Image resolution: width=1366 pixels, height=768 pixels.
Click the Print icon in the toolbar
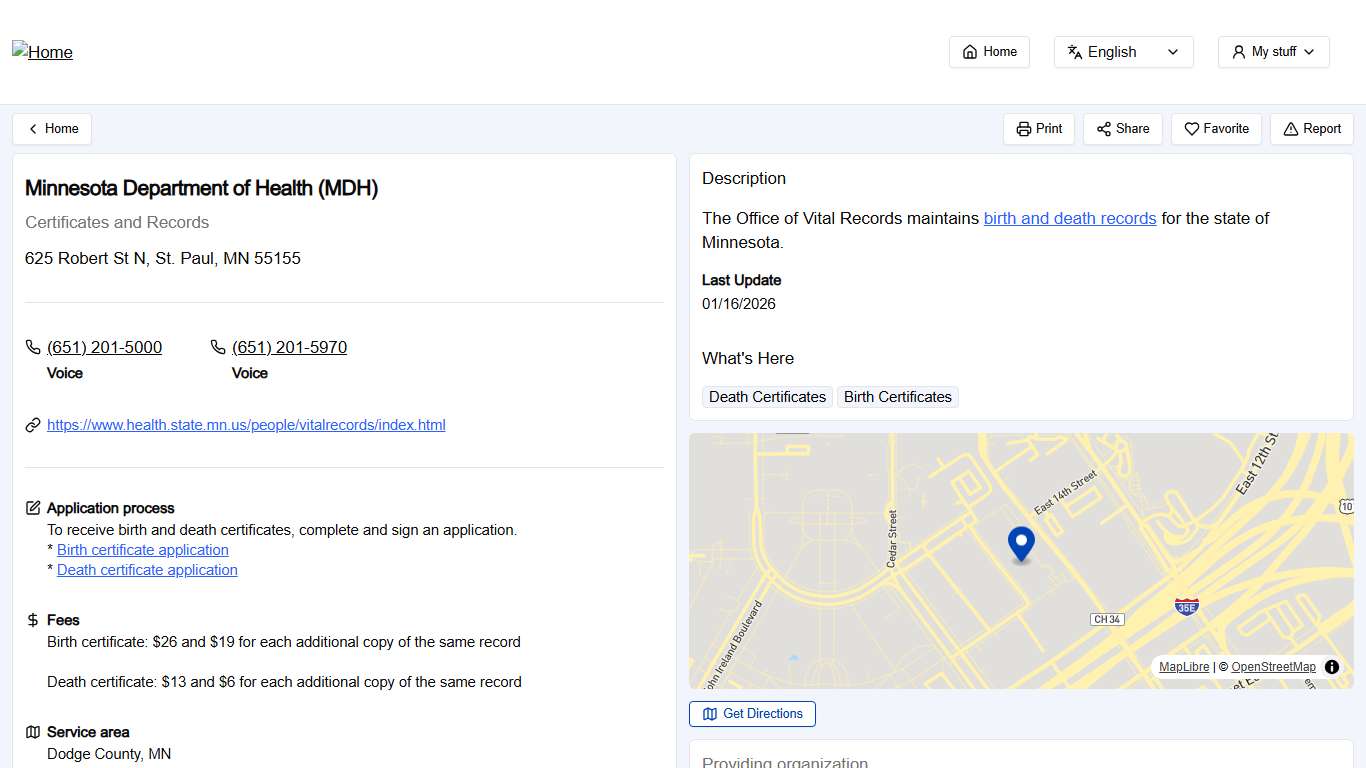[1023, 128]
